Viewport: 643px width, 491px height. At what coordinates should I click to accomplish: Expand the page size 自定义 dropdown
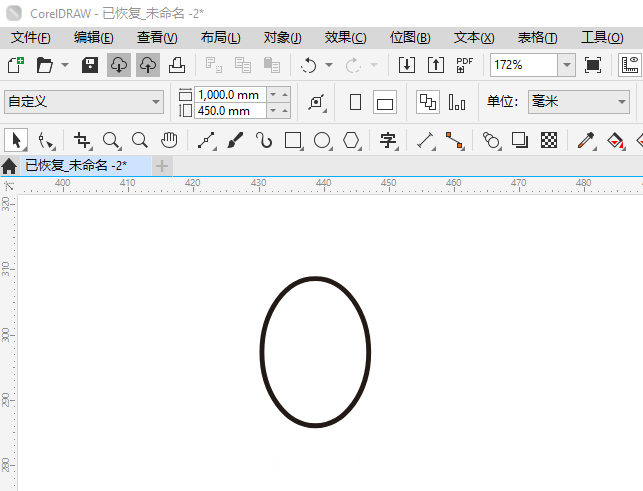click(156, 102)
